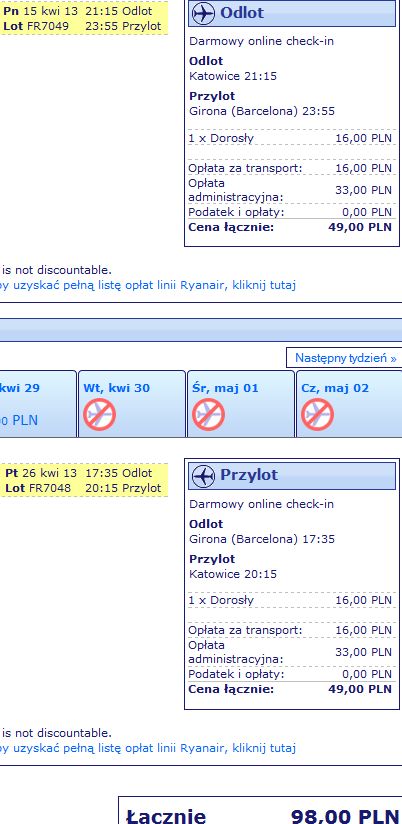Viewport: 402px width, 824px height.
Task: Click 'Girona (Barcelona) 17:35' departure text
Action: (262, 539)
